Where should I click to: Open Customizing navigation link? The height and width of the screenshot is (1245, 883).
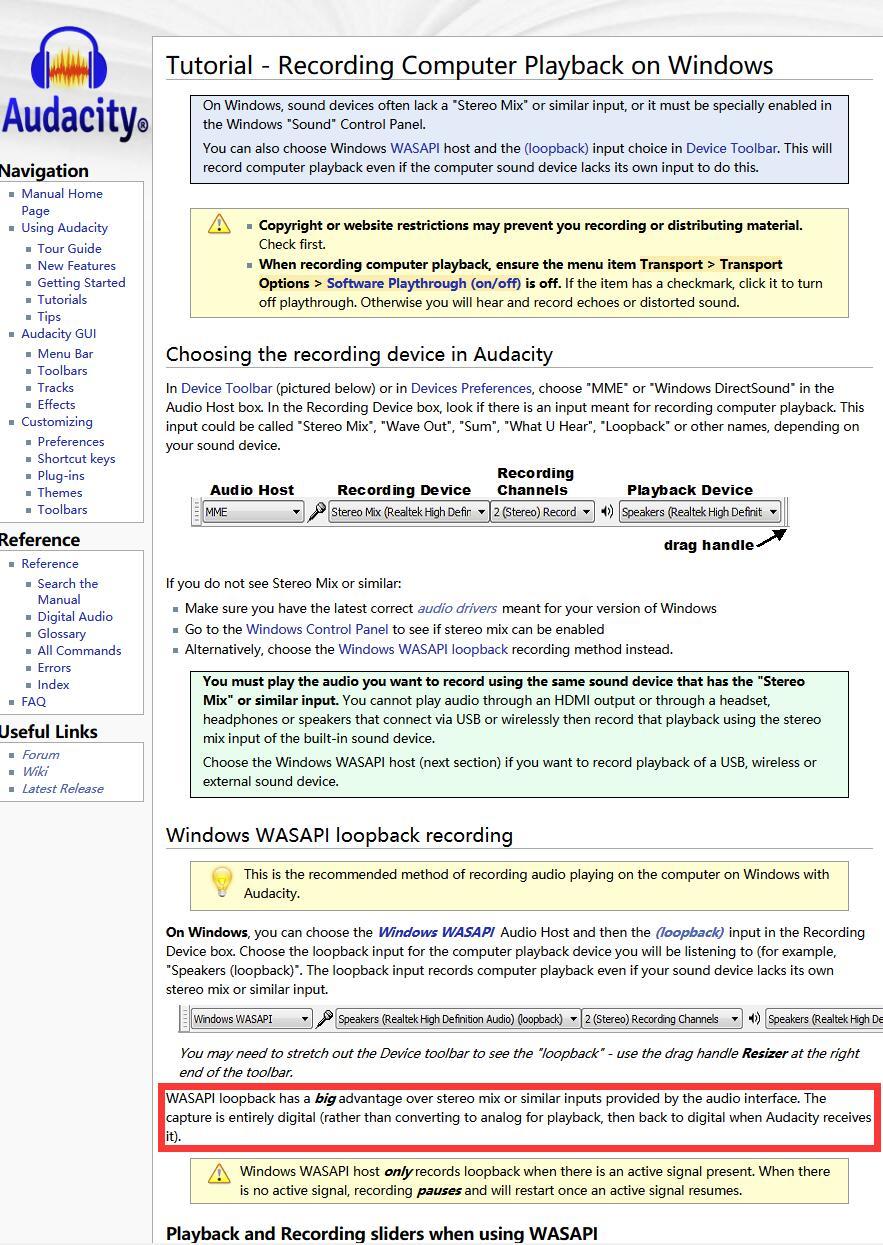(57, 422)
